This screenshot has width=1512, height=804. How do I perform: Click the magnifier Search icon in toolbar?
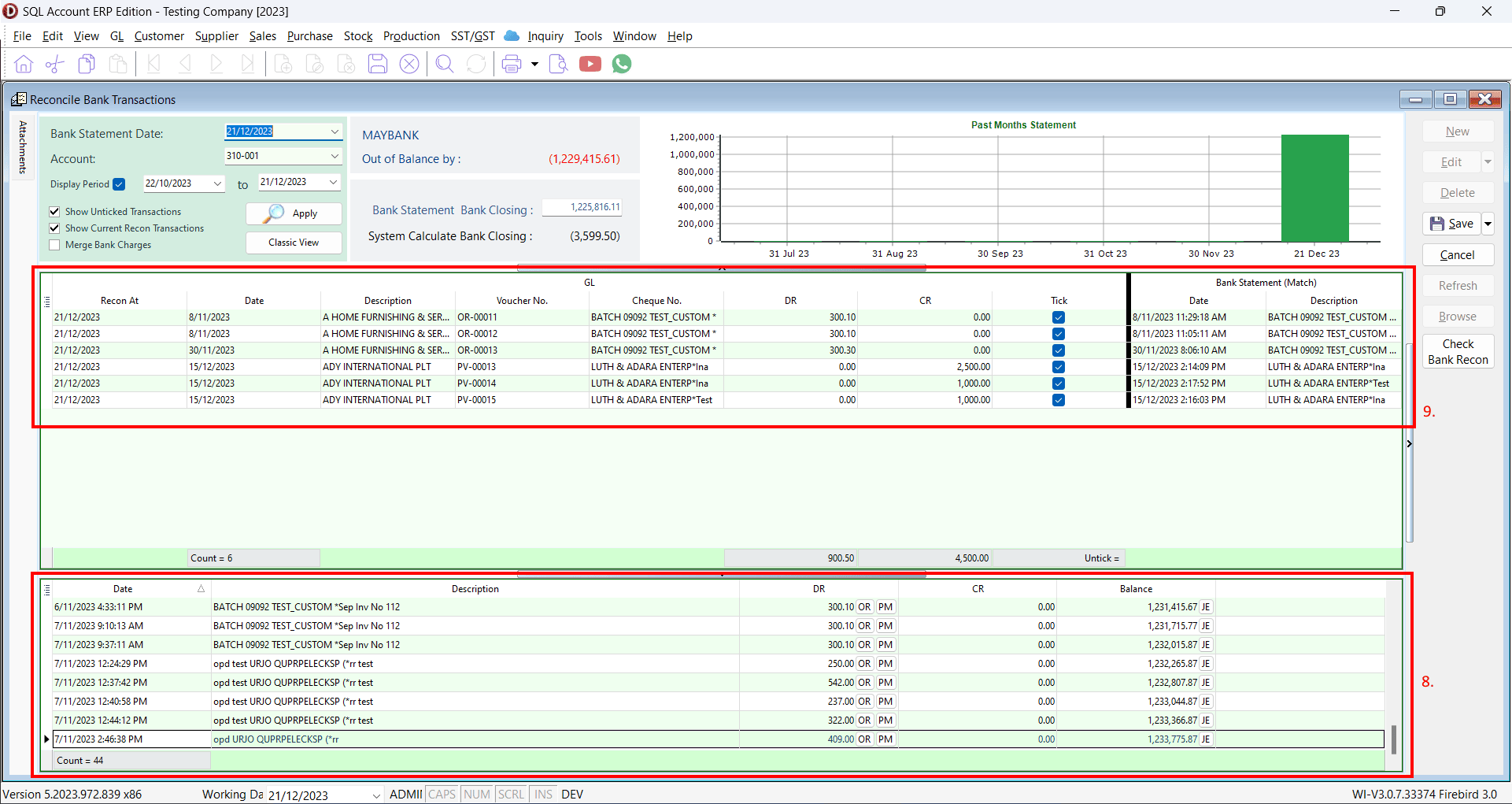click(445, 64)
